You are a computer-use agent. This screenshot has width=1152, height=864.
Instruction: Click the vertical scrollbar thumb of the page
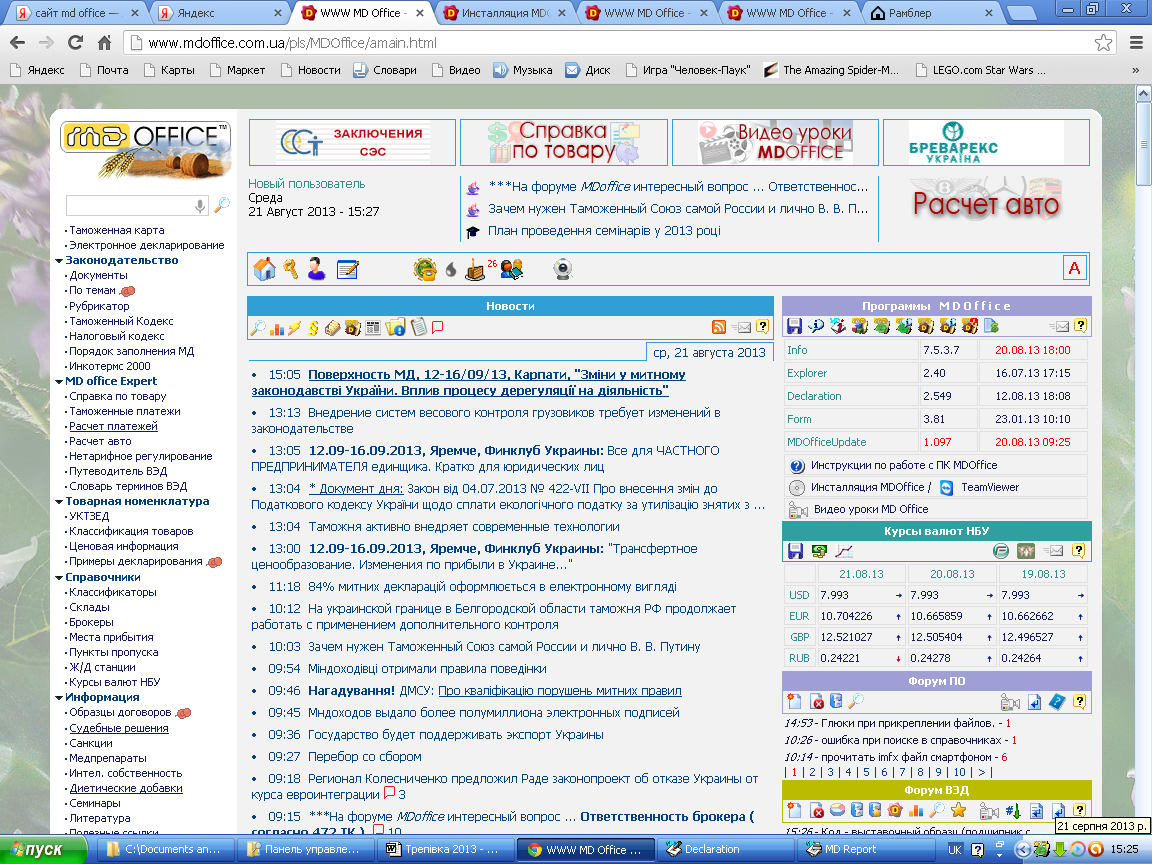1143,143
